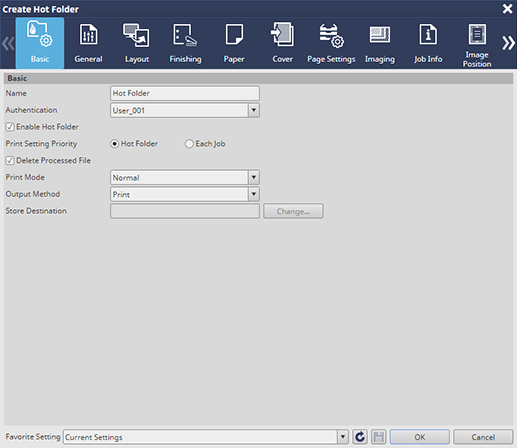Click the Name input field

pos(185,93)
